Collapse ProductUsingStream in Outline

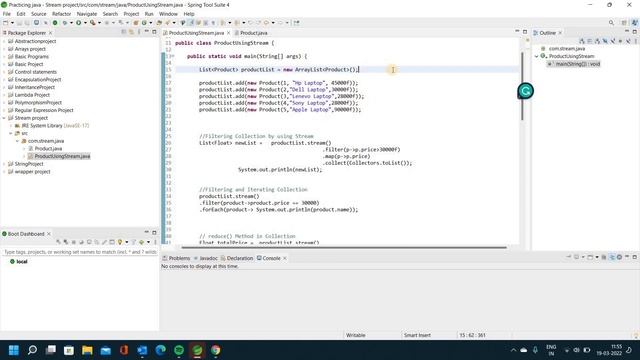537,56
